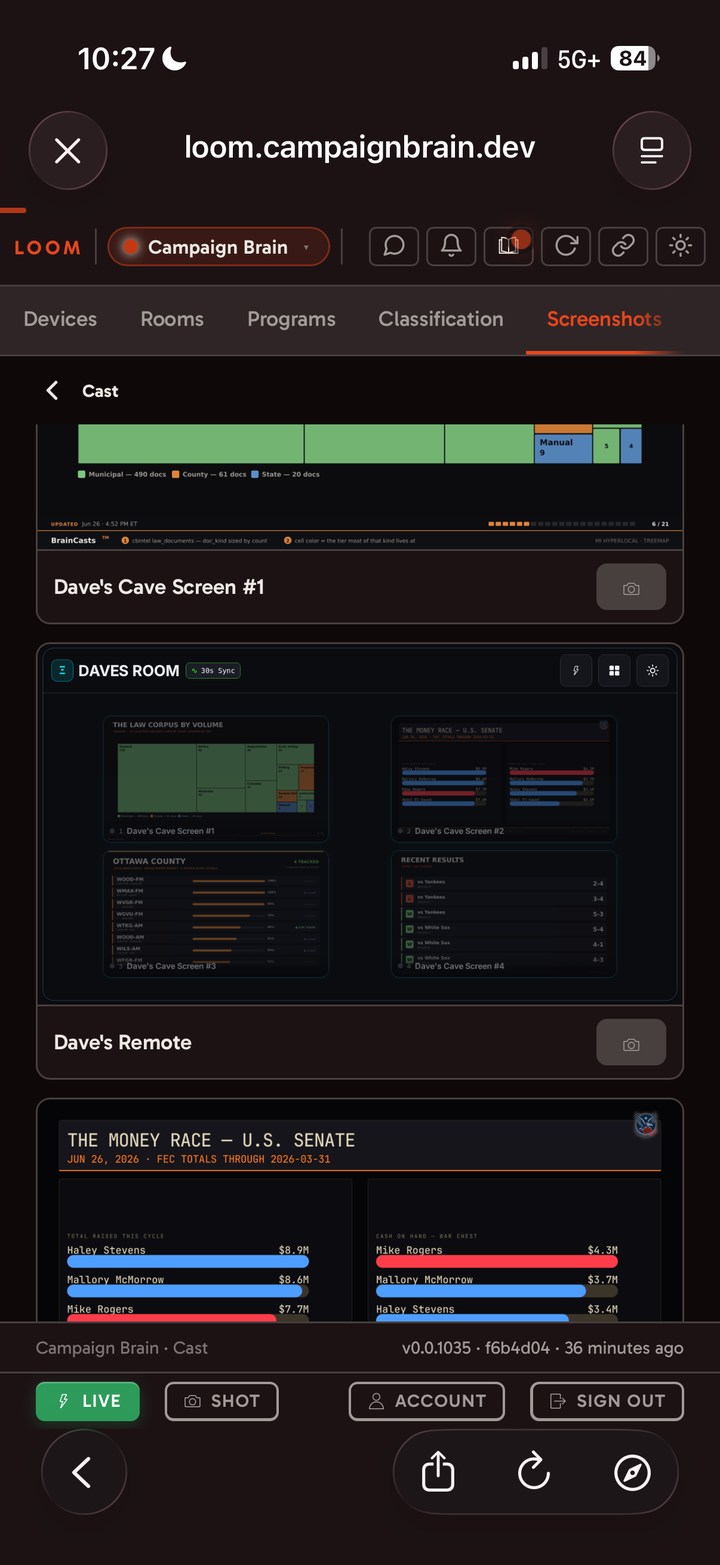
Task: Click the round logo badge on the Money Race card
Action: pyautogui.click(x=646, y=1125)
